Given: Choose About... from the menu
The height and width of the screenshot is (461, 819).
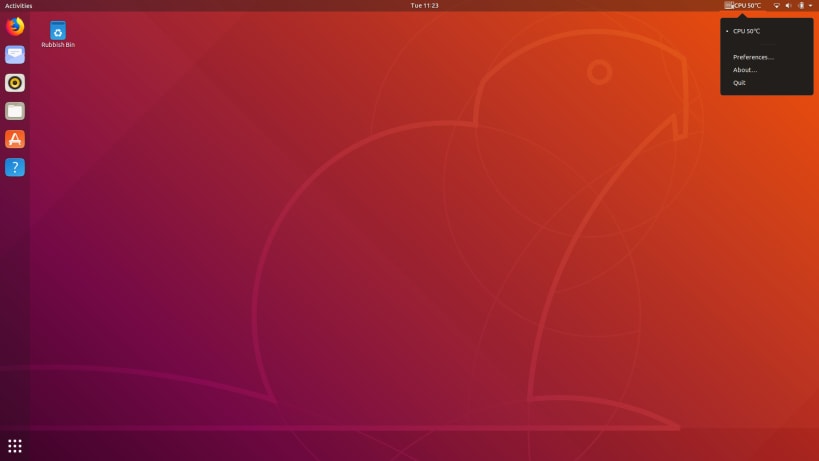Looking at the screenshot, I should click(x=766, y=70).
